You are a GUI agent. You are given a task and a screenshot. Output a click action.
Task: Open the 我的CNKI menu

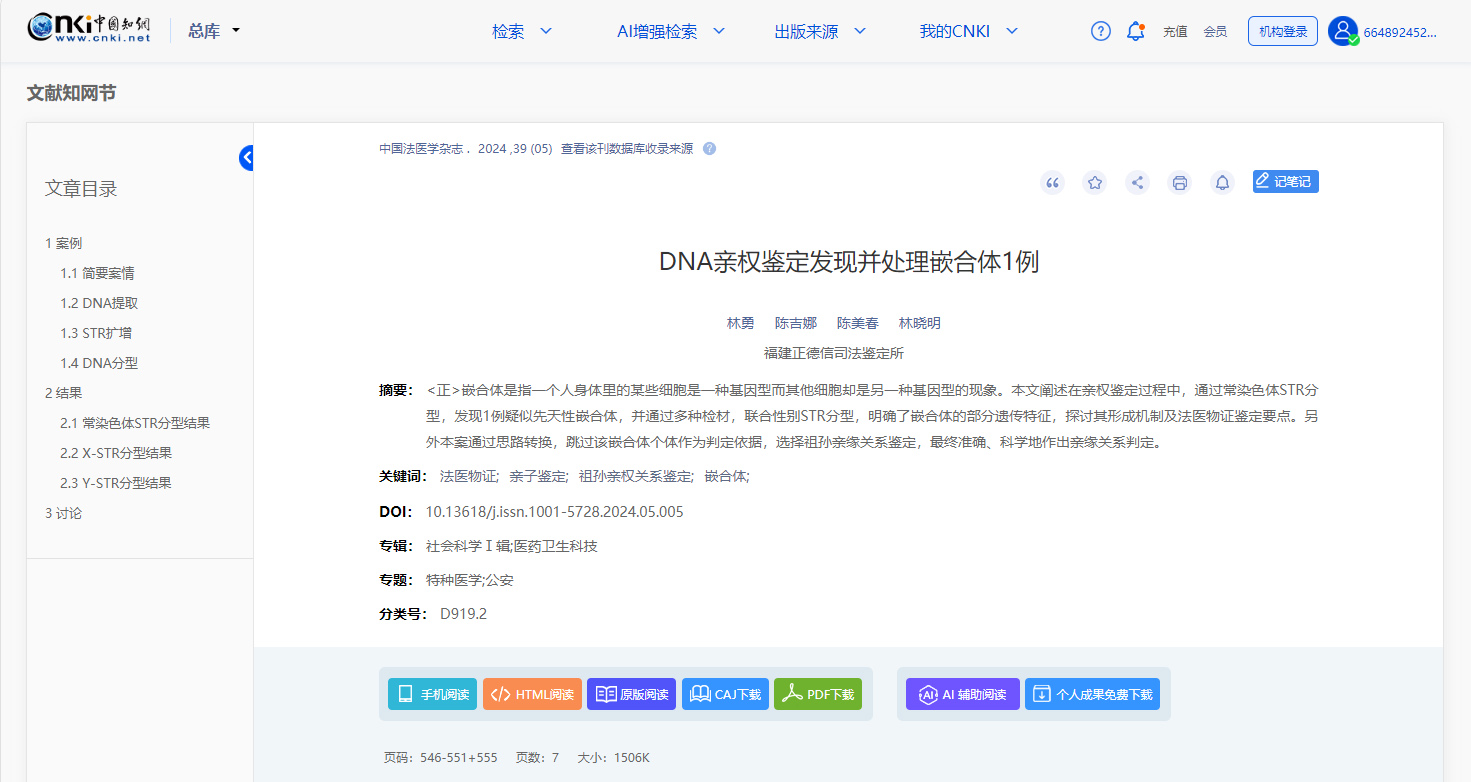[968, 31]
